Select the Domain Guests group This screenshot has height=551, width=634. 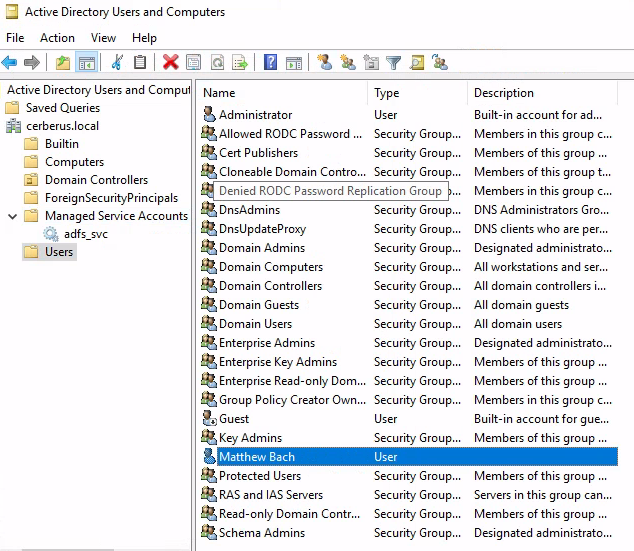tap(259, 305)
